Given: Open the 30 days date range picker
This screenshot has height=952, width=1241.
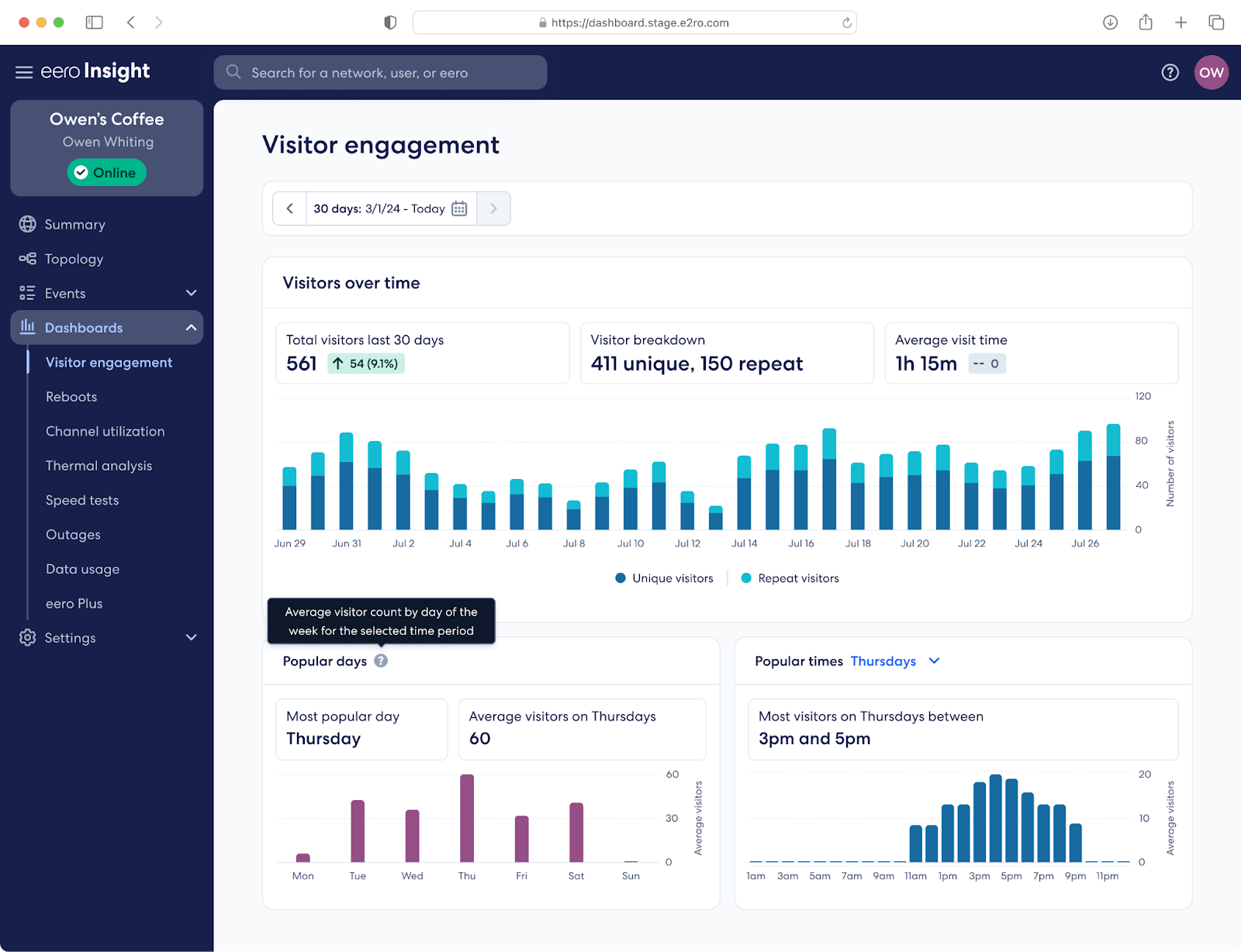Looking at the screenshot, I should (391, 209).
